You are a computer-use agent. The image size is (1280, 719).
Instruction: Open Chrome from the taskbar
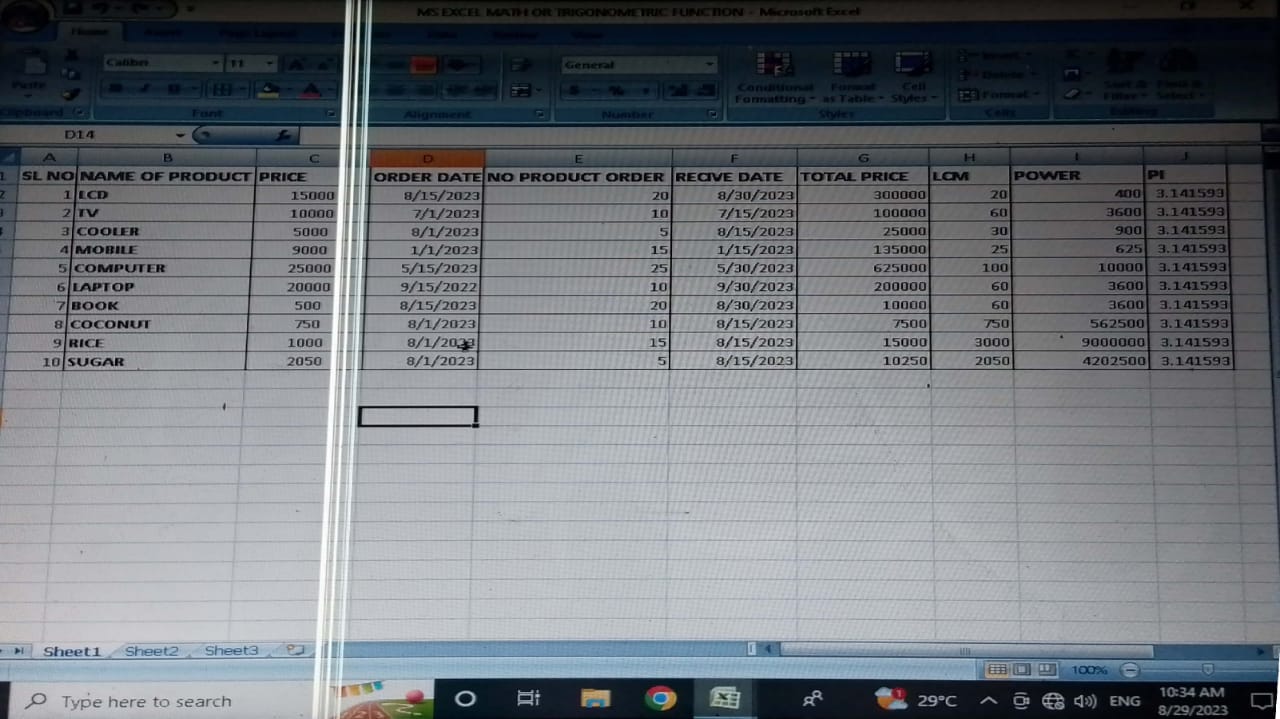[660, 698]
